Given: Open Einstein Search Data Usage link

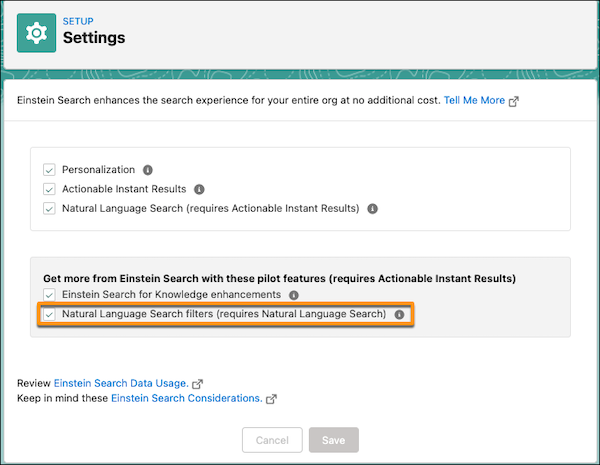Looking at the screenshot, I should 121,383.
